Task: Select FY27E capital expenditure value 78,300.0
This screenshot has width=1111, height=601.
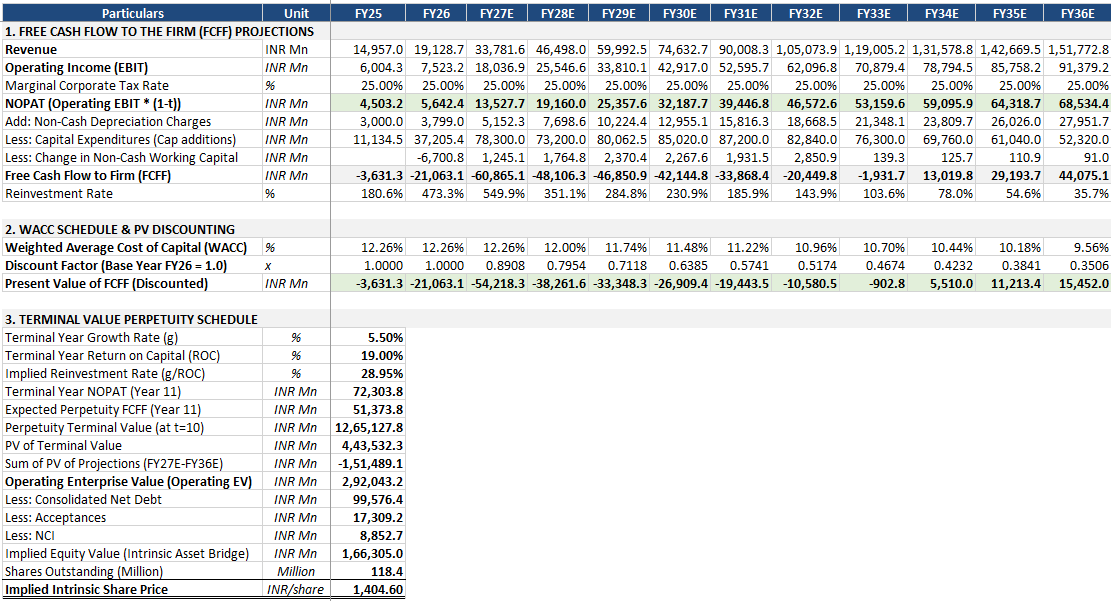Action: coord(500,140)
